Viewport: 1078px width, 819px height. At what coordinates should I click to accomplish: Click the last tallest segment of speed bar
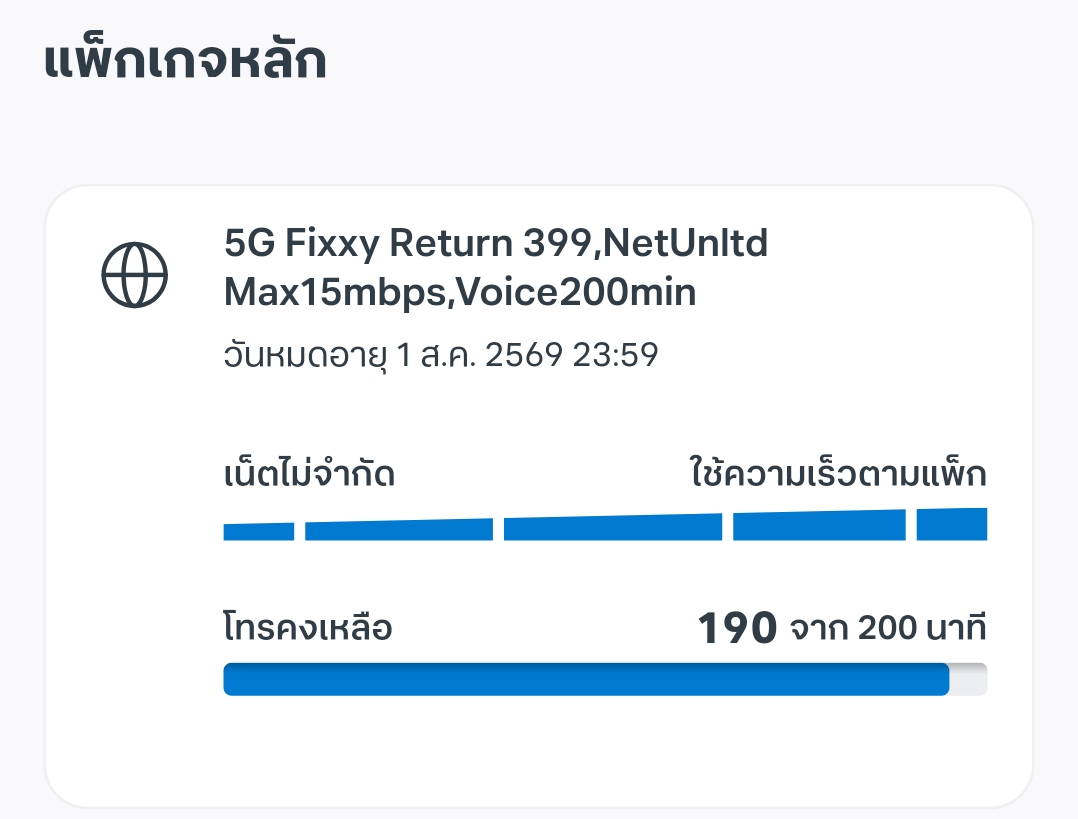(x=951, y=524)
